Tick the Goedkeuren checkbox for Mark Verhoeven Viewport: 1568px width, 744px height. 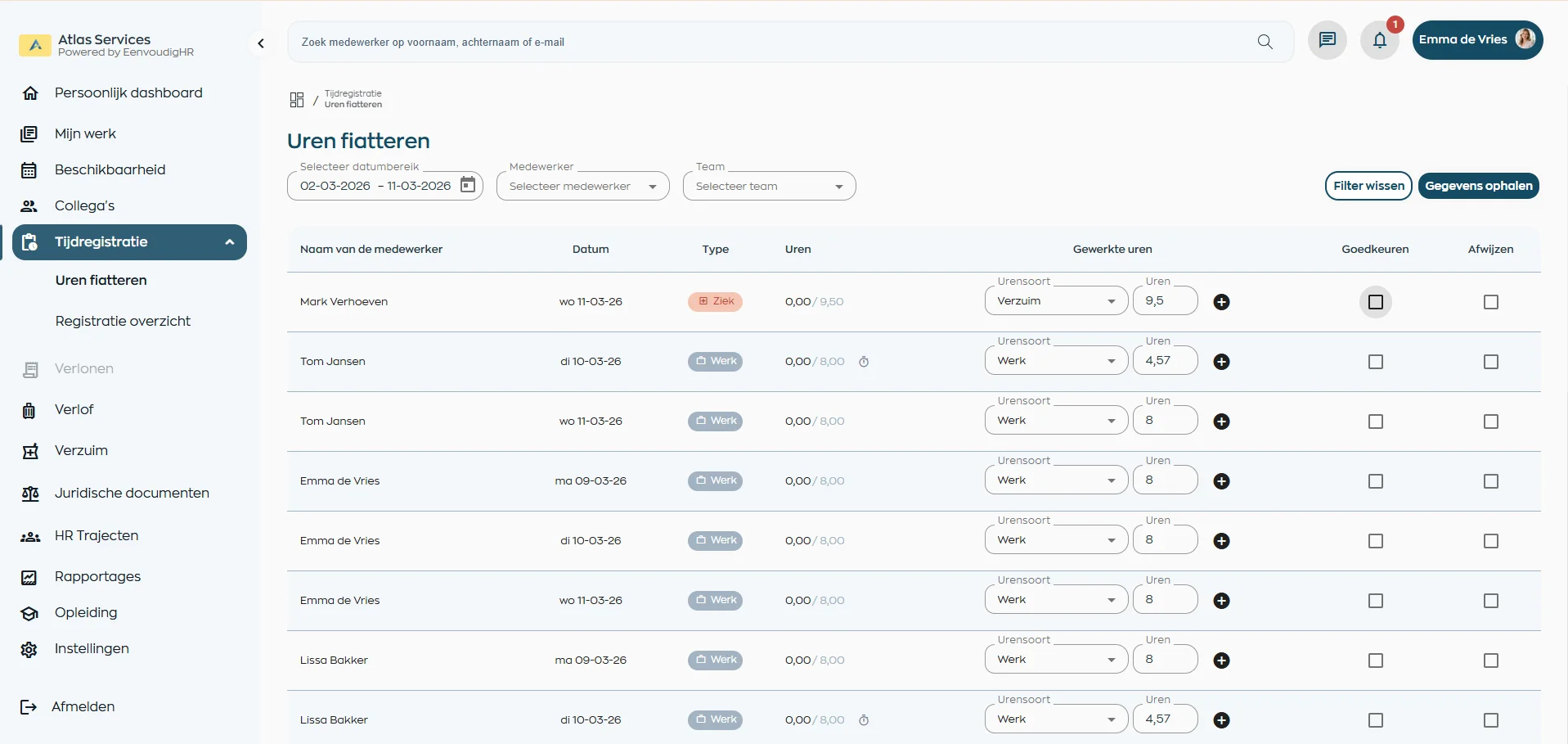coord(1375,302)
